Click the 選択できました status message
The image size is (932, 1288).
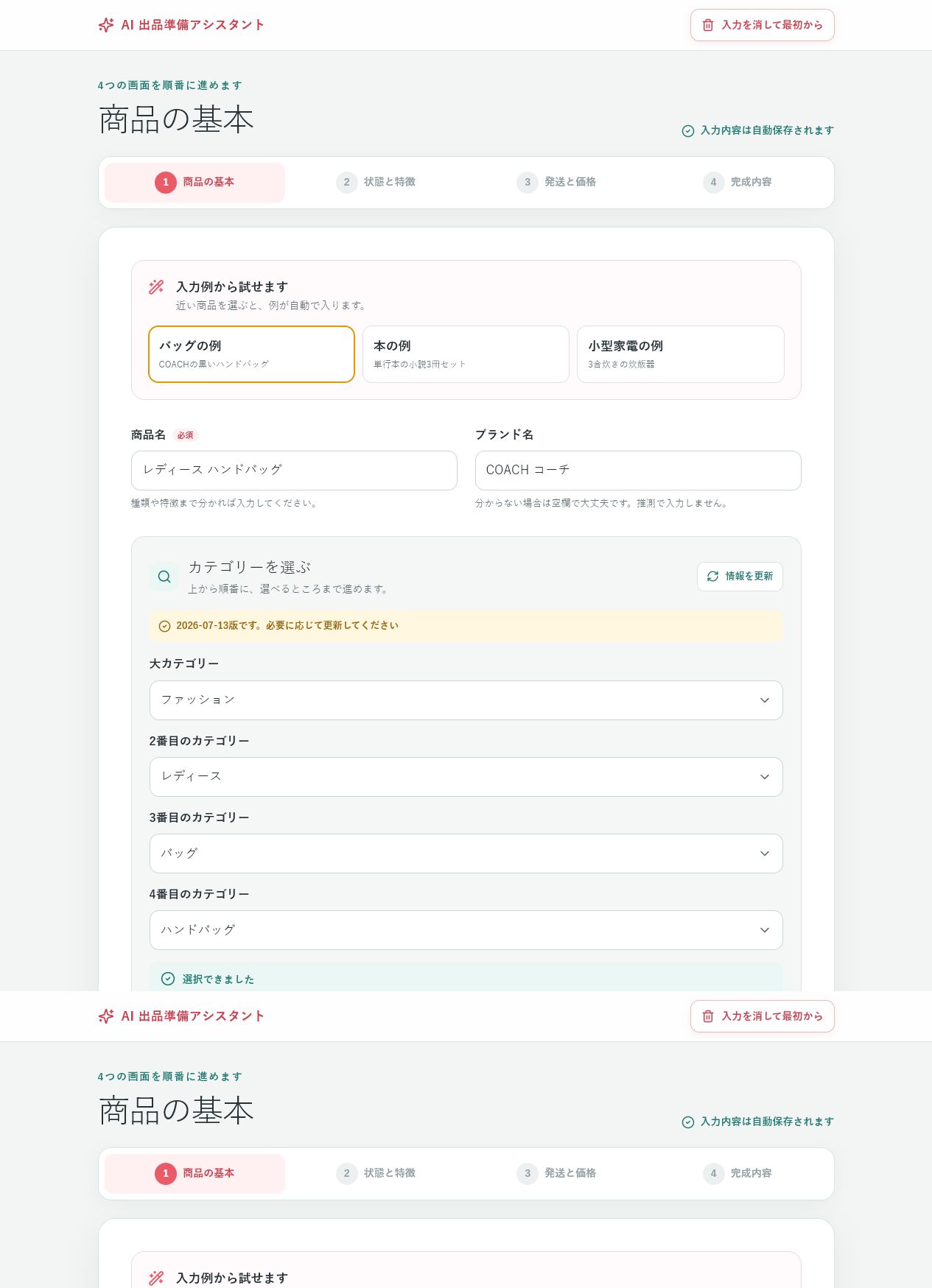tap(218, 979)
